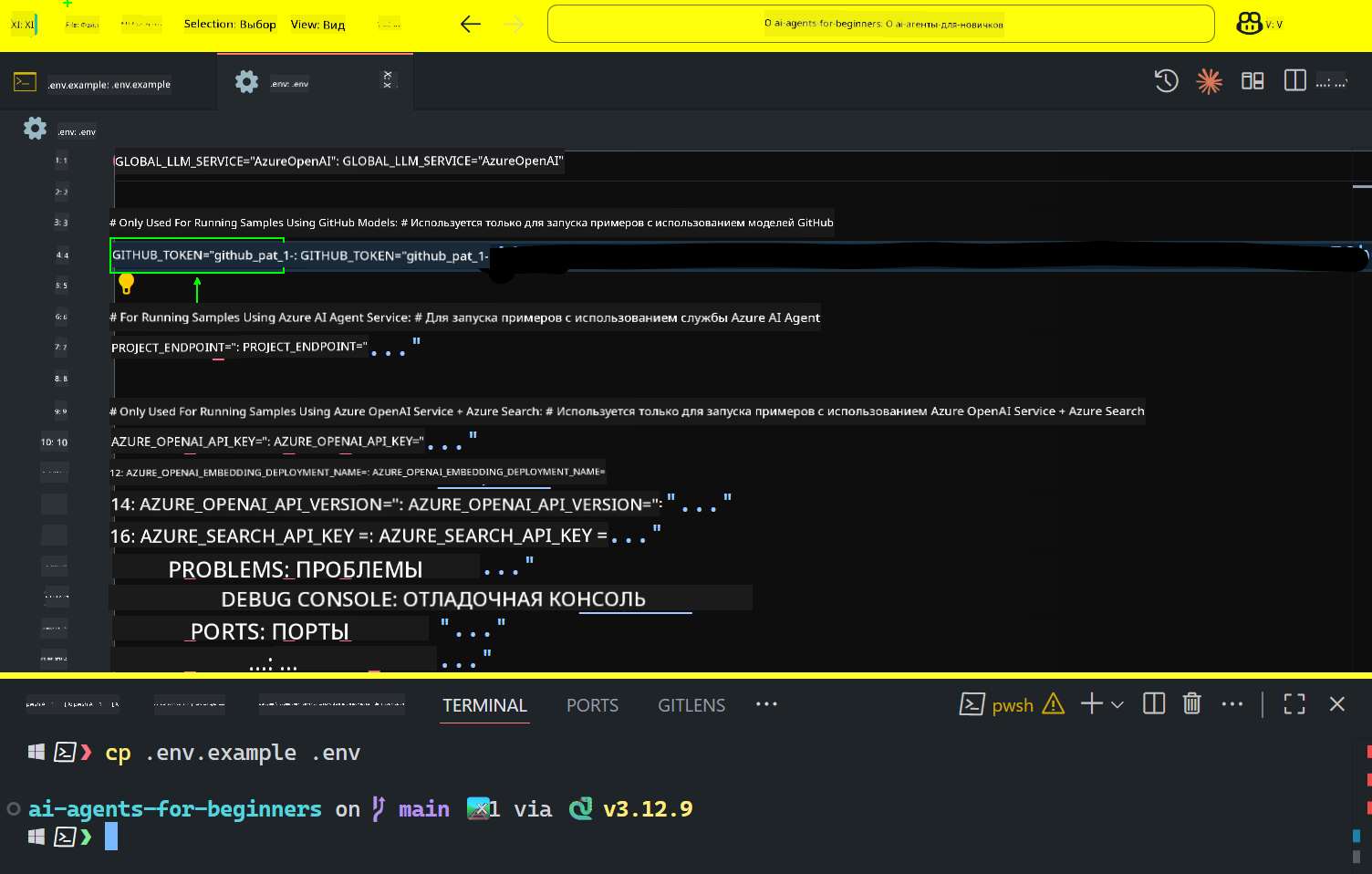The width and height of the screenshot is (1372, 874).
Task: Click the pwsh terminal profile label
Action: (x=1012, y=705)
